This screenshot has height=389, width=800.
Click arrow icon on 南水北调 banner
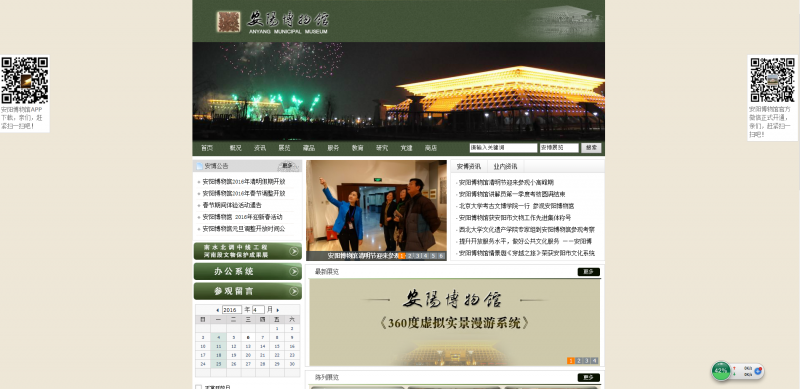point(294,251)
